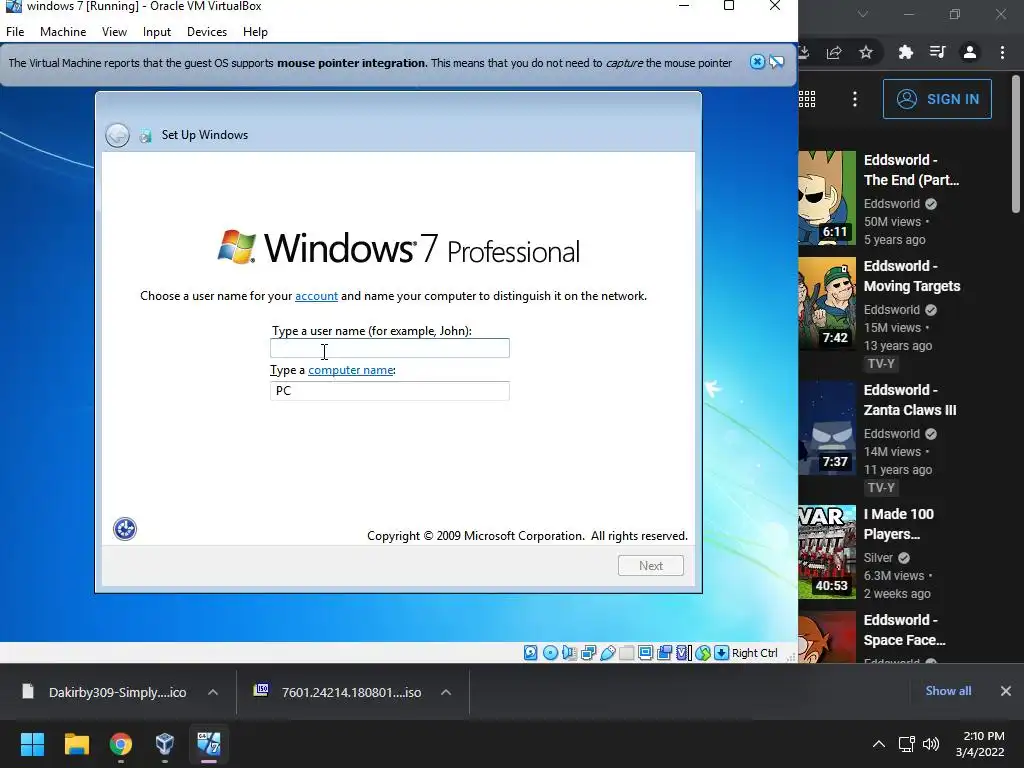The image size is (1024, 768).
Task: Dismiss the mouse integration notification
Action: (x=757, y=62)
